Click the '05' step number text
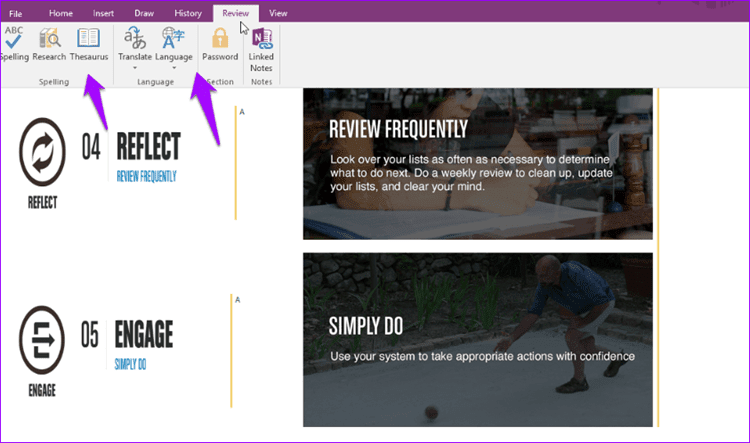This screenshot has height=443, width=750. click(90, 334)
